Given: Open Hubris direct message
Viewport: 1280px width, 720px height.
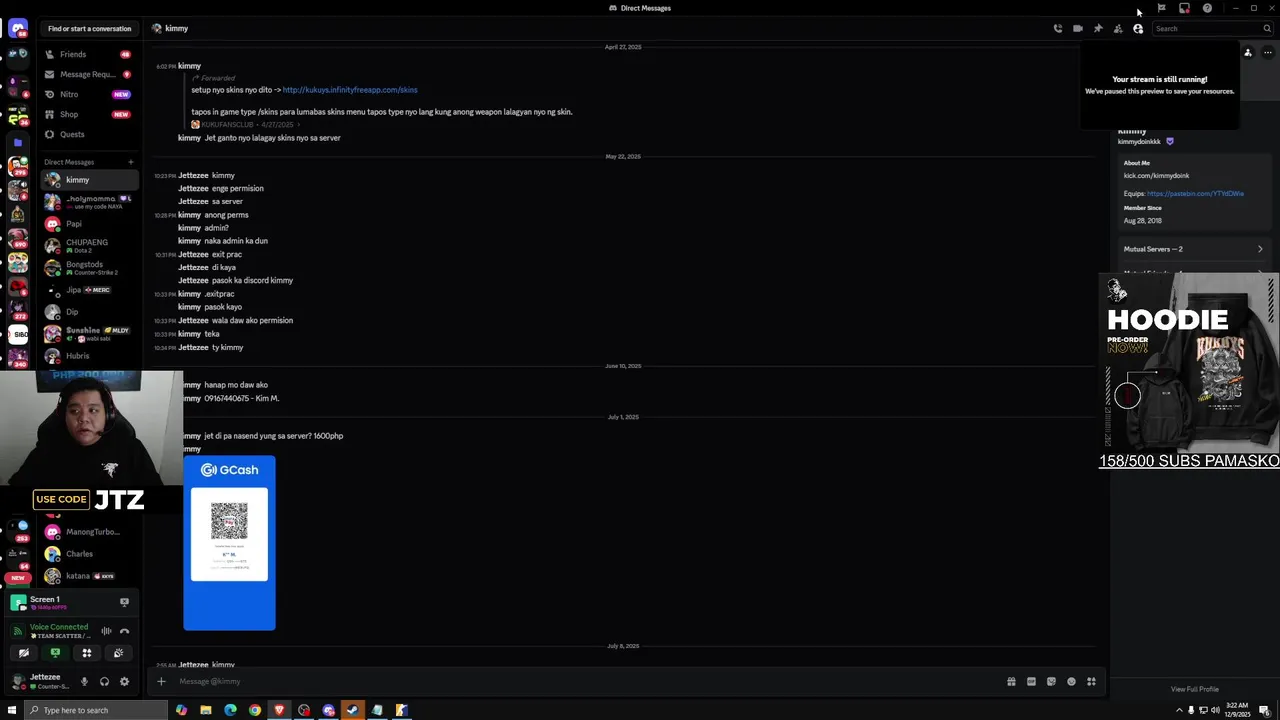Looking at the screenshot, I should tap(90, 356).
